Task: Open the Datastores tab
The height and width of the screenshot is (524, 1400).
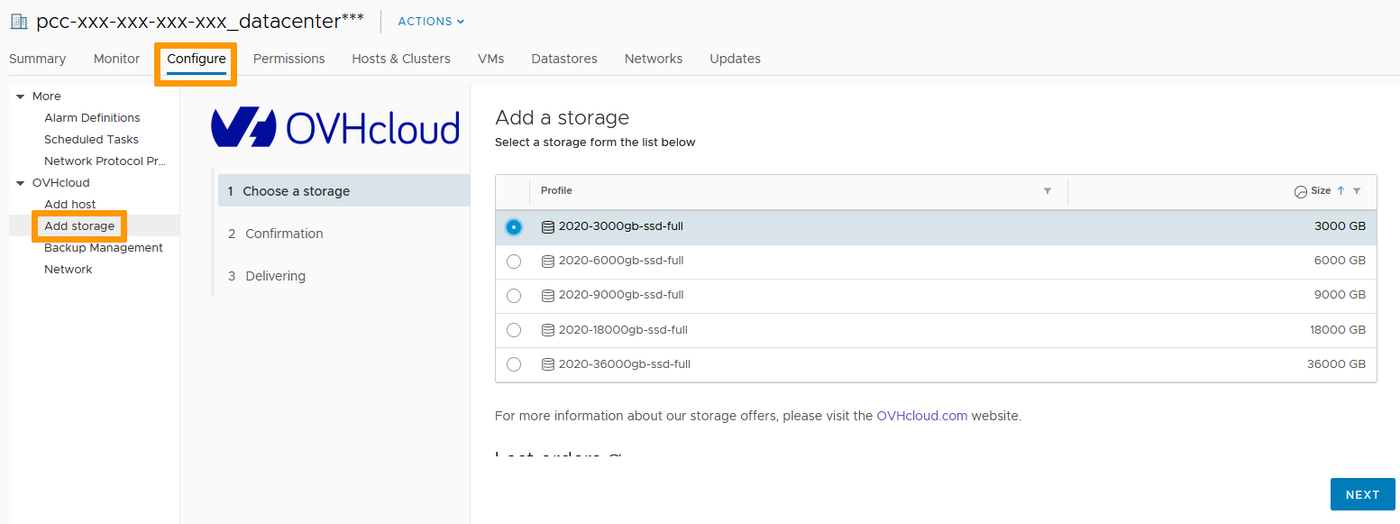Action: [564, 59]
